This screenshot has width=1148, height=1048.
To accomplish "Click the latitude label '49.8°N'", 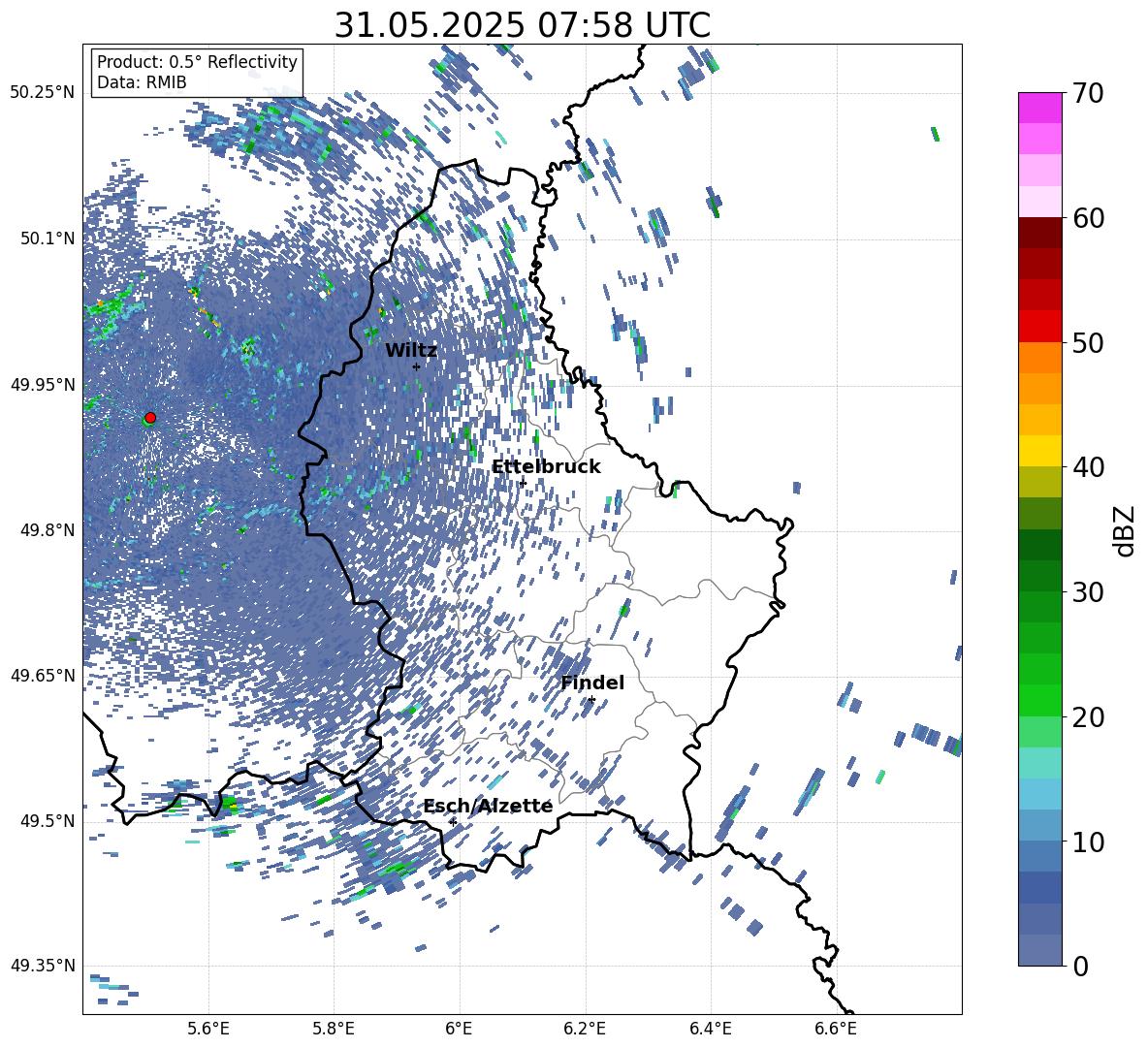I will [47, 530].
